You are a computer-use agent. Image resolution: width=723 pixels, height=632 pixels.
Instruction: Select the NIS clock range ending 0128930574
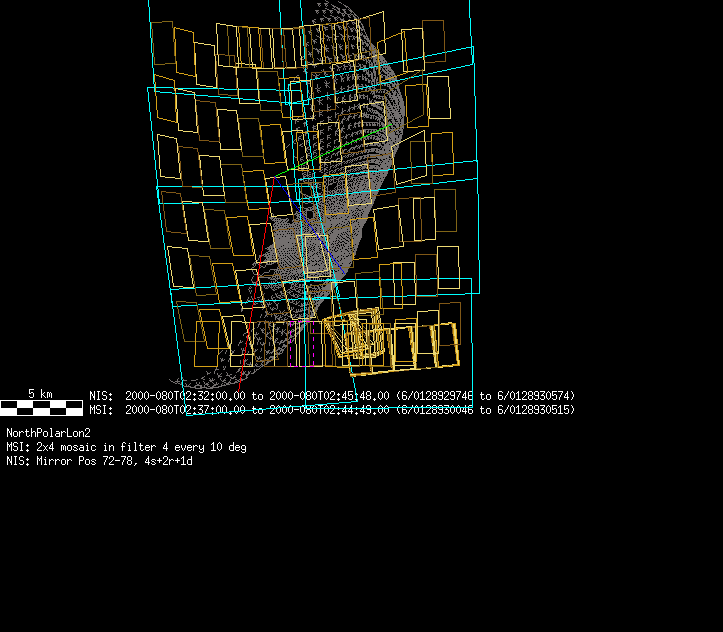coord(485,395)
